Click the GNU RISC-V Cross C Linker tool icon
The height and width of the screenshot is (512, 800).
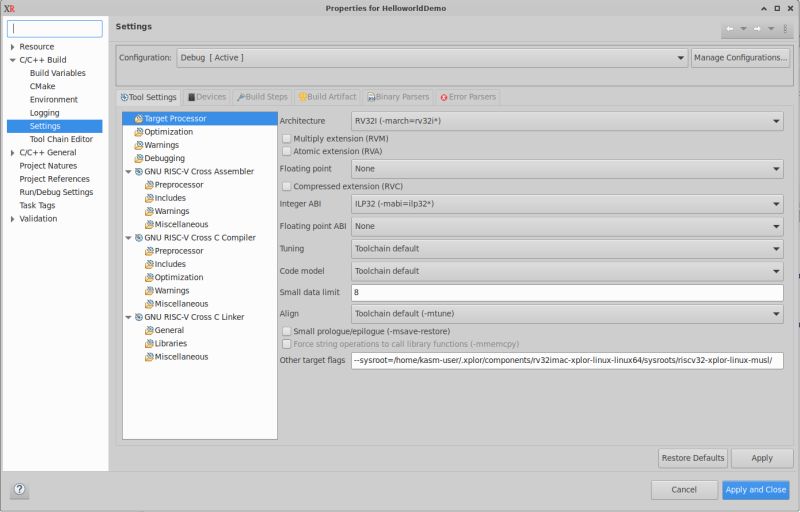click(138, 317)
